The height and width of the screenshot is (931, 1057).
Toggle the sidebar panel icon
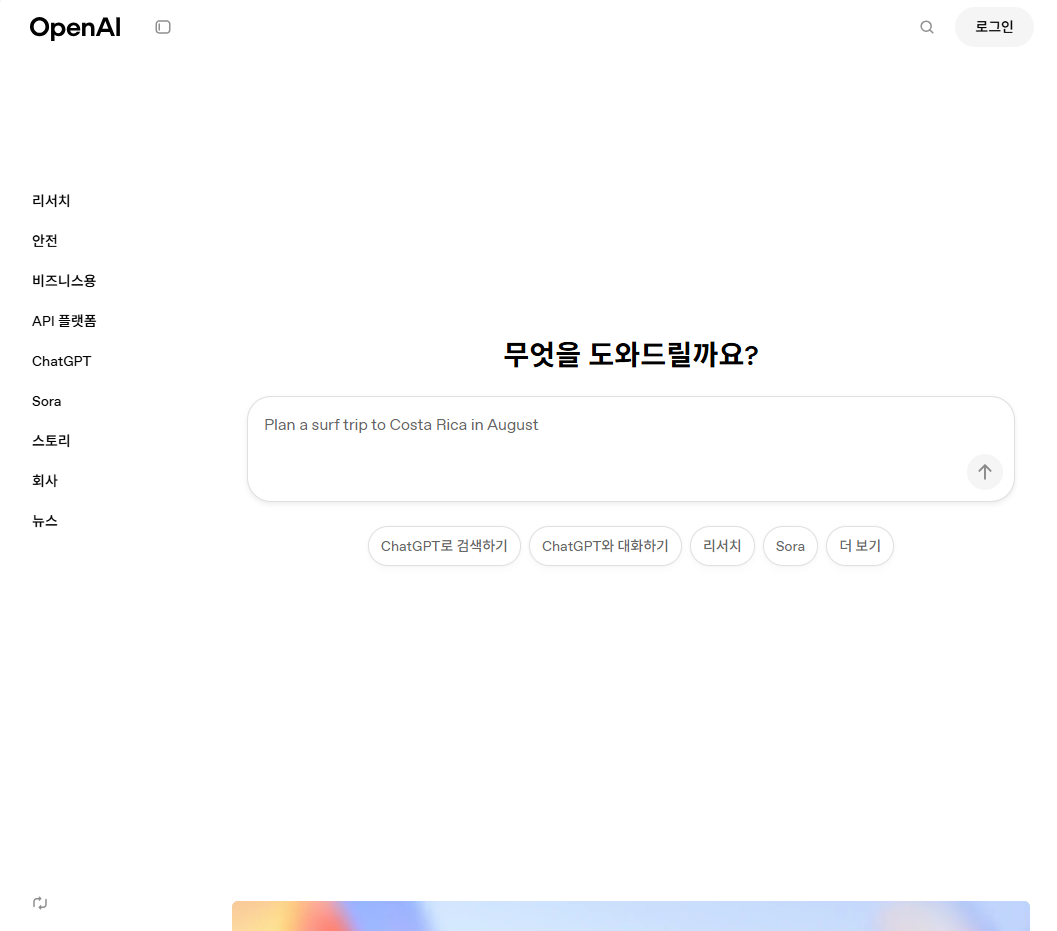tap(162, 27)
